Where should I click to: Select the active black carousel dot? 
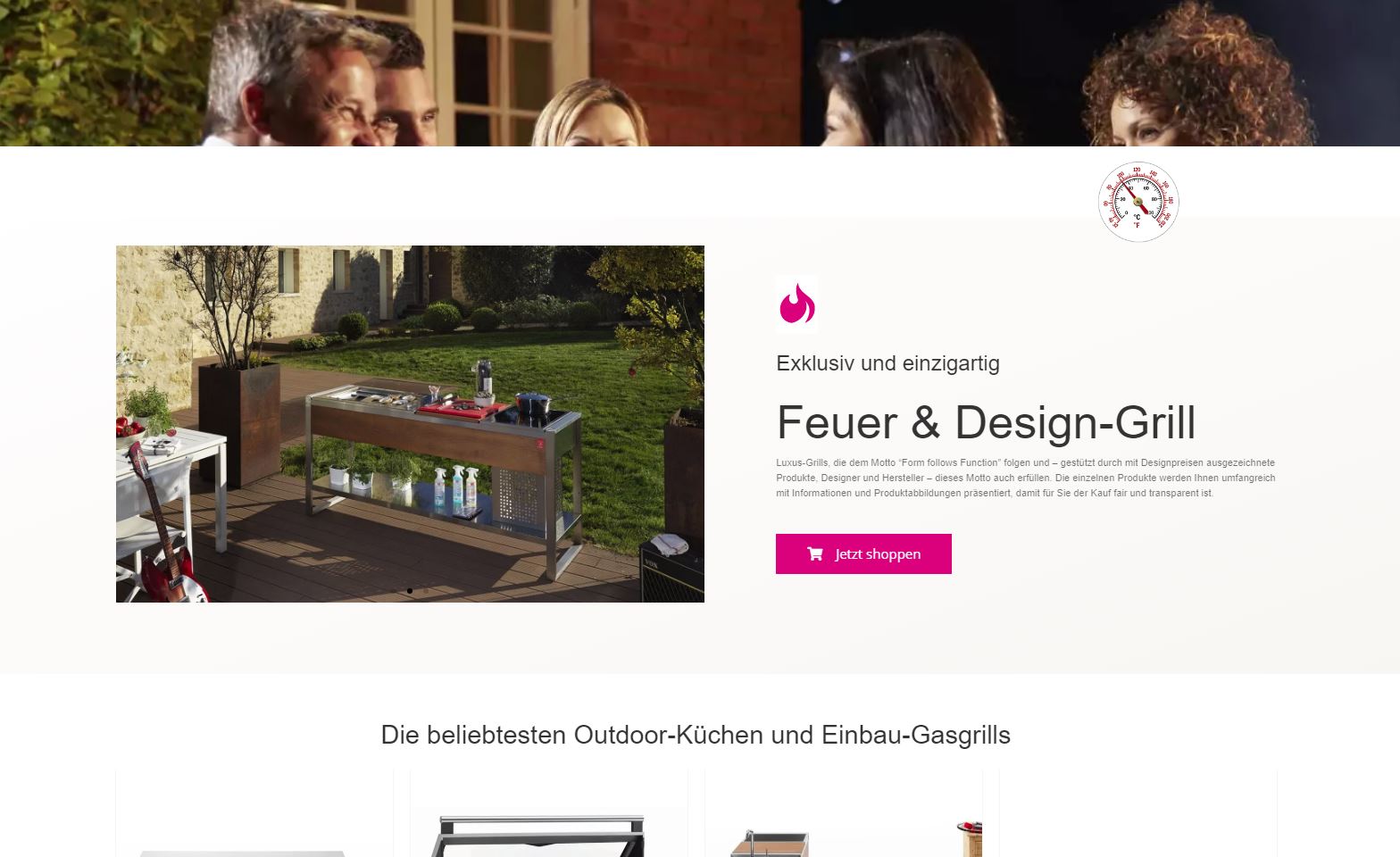[x=410, y=591]
